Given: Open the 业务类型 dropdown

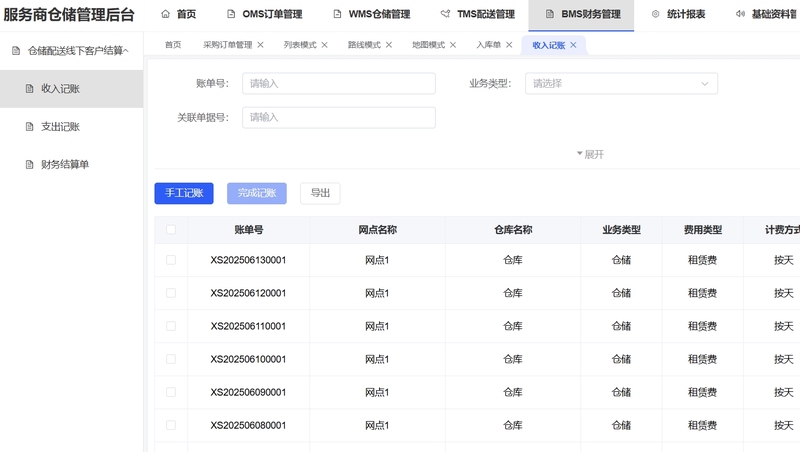Looking at the screenshot, I should (x=621, y=84).
